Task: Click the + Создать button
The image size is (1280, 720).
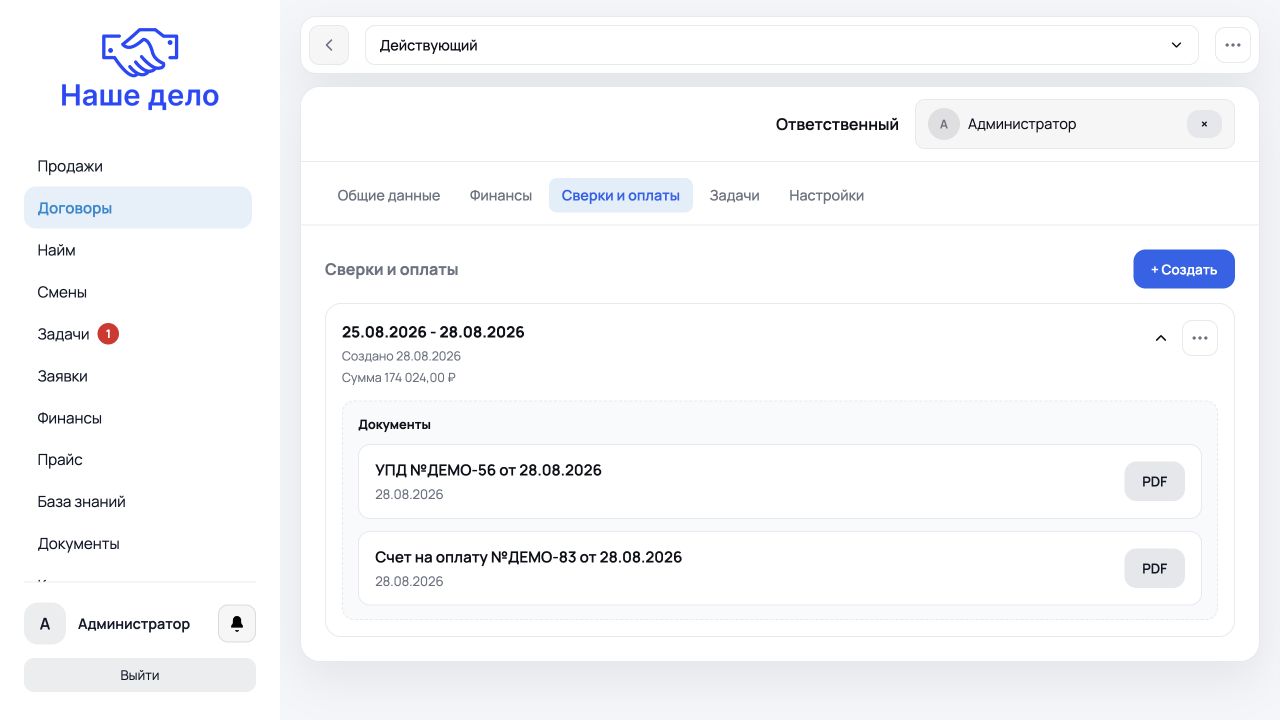Action: (x=1184, y=269)
